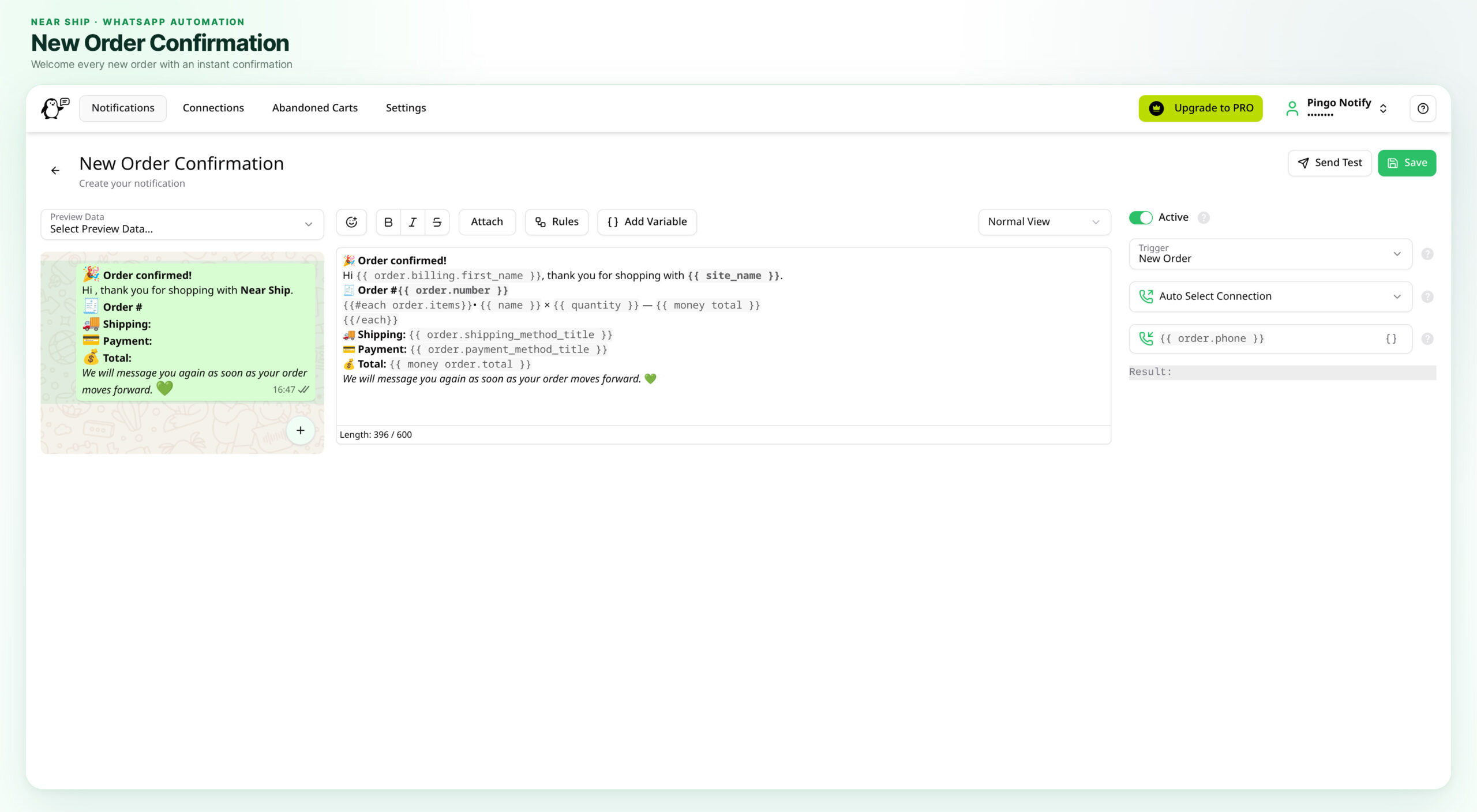Viewport: 1477px width, 812px height.
Task: Click the Result: output line
Action: point(1282,372)
